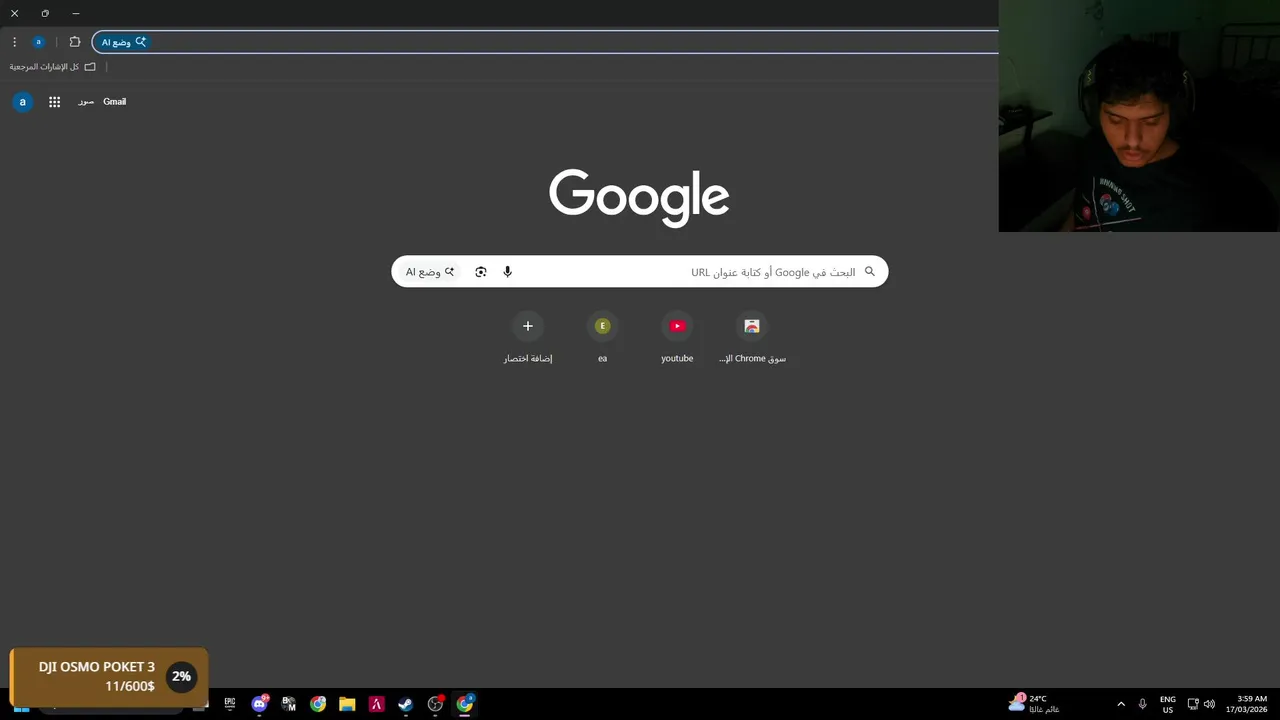Viewport: 1280px width, 720px height.
Task: Click the active Chrome profile icon in the taskbar
Action: pos(465,704)
